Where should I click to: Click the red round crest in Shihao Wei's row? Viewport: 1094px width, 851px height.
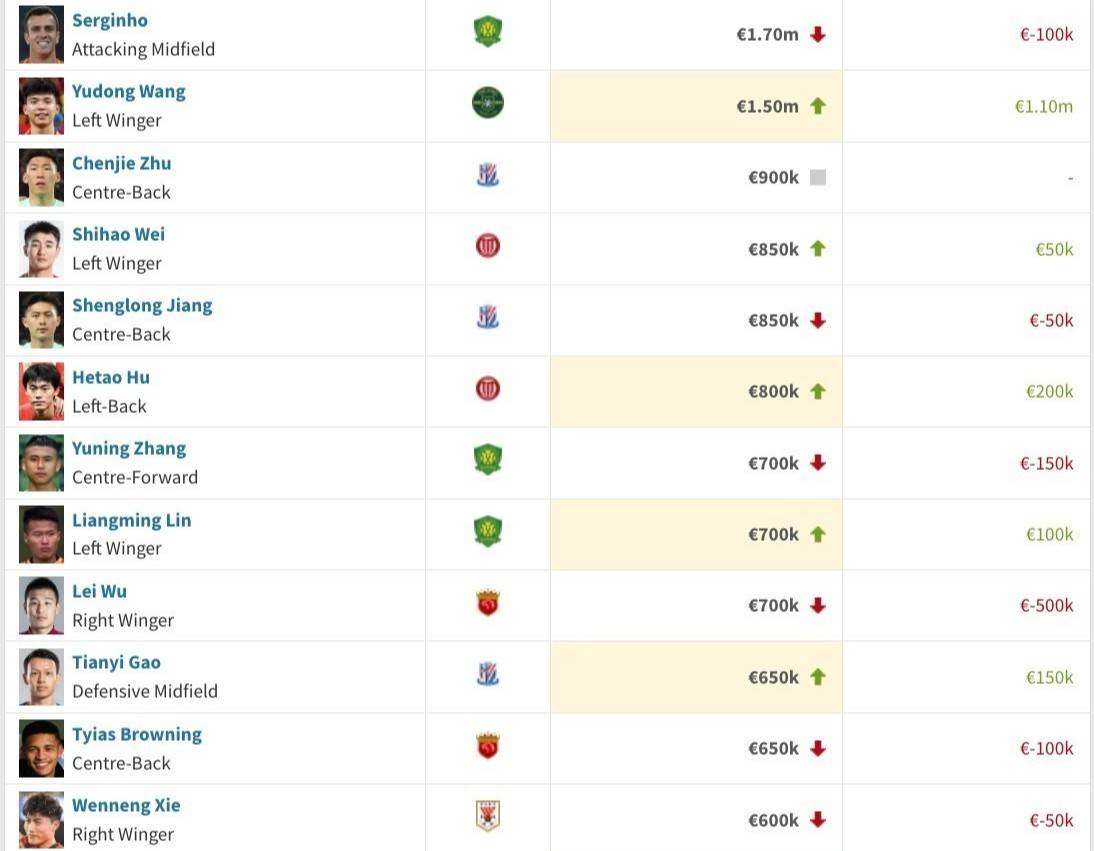pyautogui.click(x=488, y=246)
